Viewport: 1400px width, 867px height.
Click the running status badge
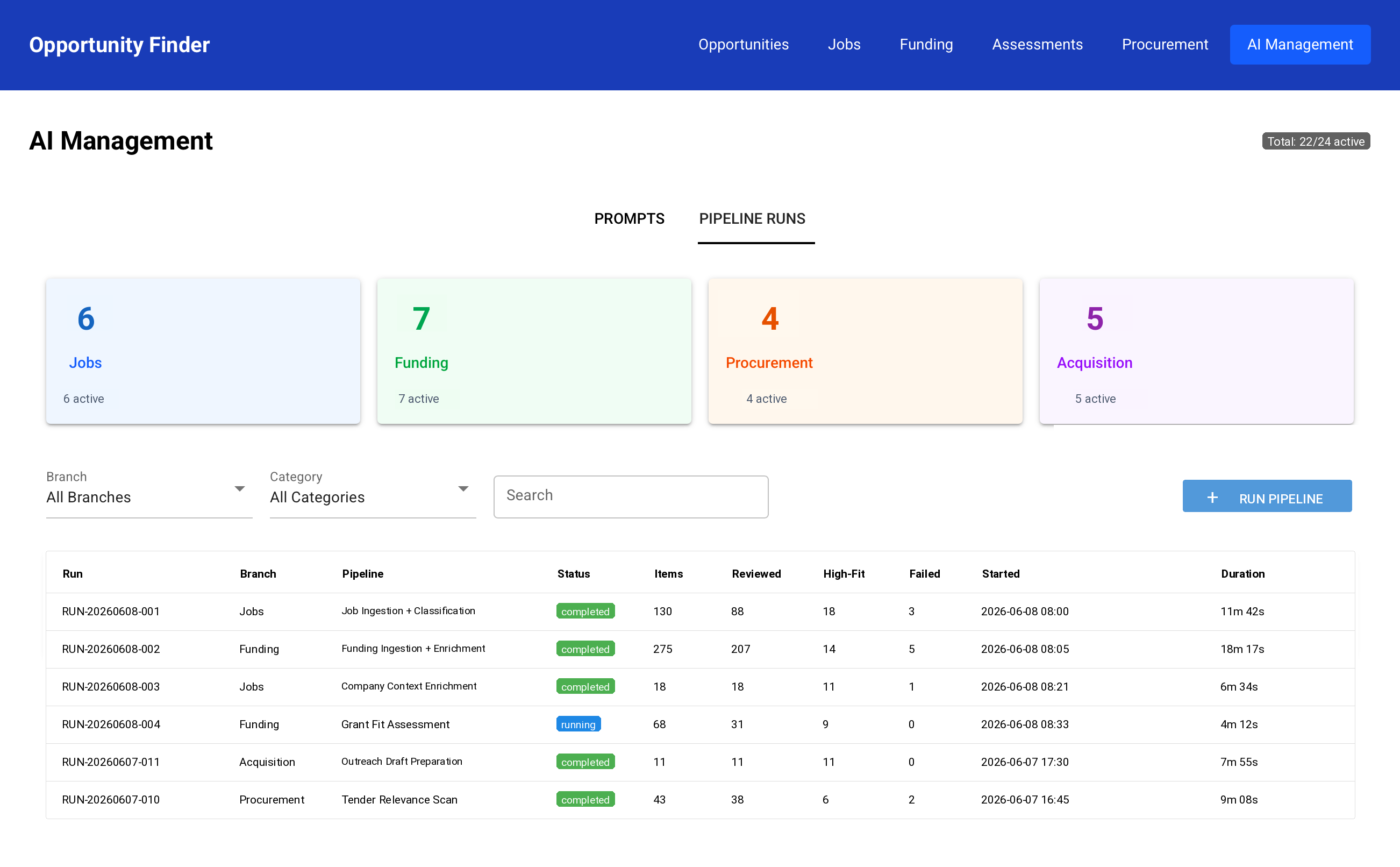pyautogui.click(x=578, y=724)
